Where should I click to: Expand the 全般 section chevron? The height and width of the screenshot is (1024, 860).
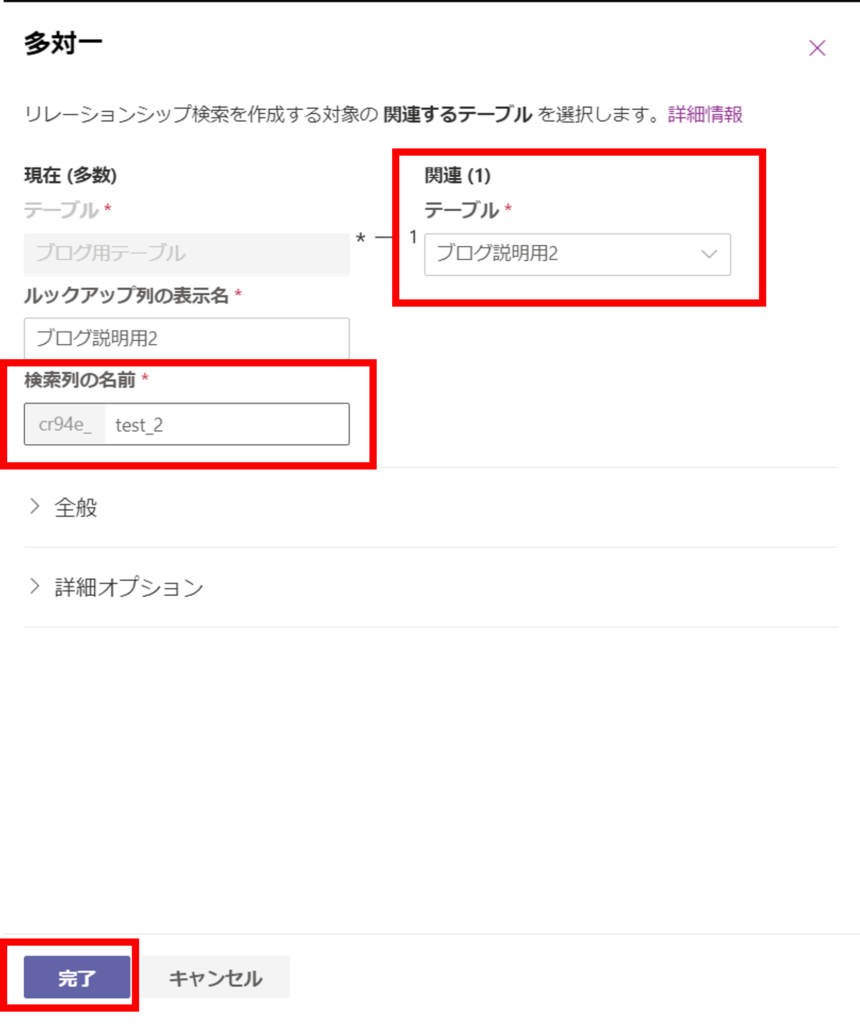pos(35,506)
